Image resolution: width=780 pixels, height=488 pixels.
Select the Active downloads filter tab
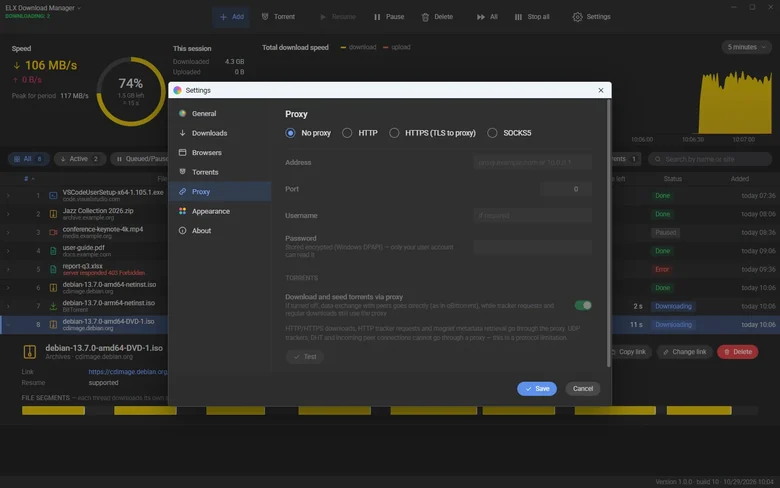(x=80, y=159)
